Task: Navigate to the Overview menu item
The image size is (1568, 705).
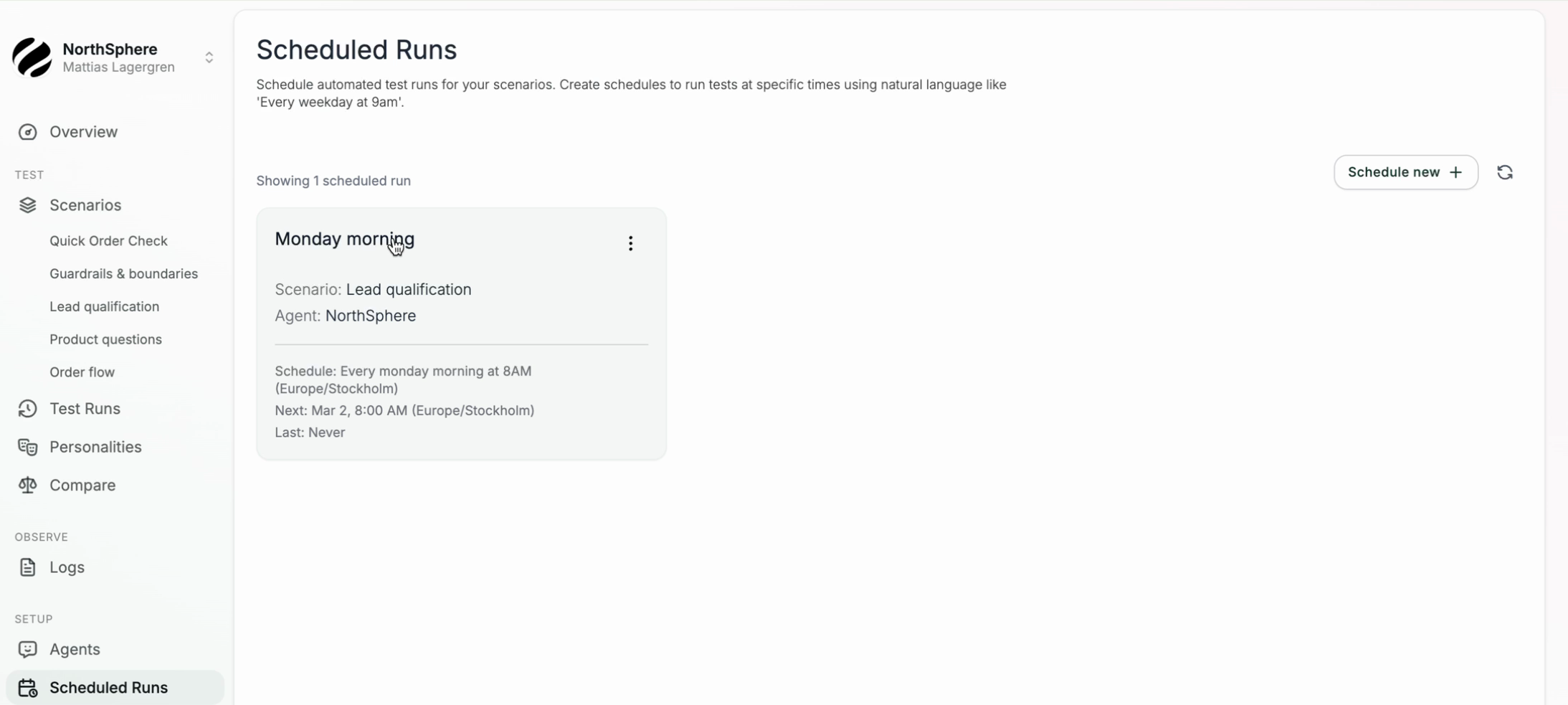Action: point(83,132)
